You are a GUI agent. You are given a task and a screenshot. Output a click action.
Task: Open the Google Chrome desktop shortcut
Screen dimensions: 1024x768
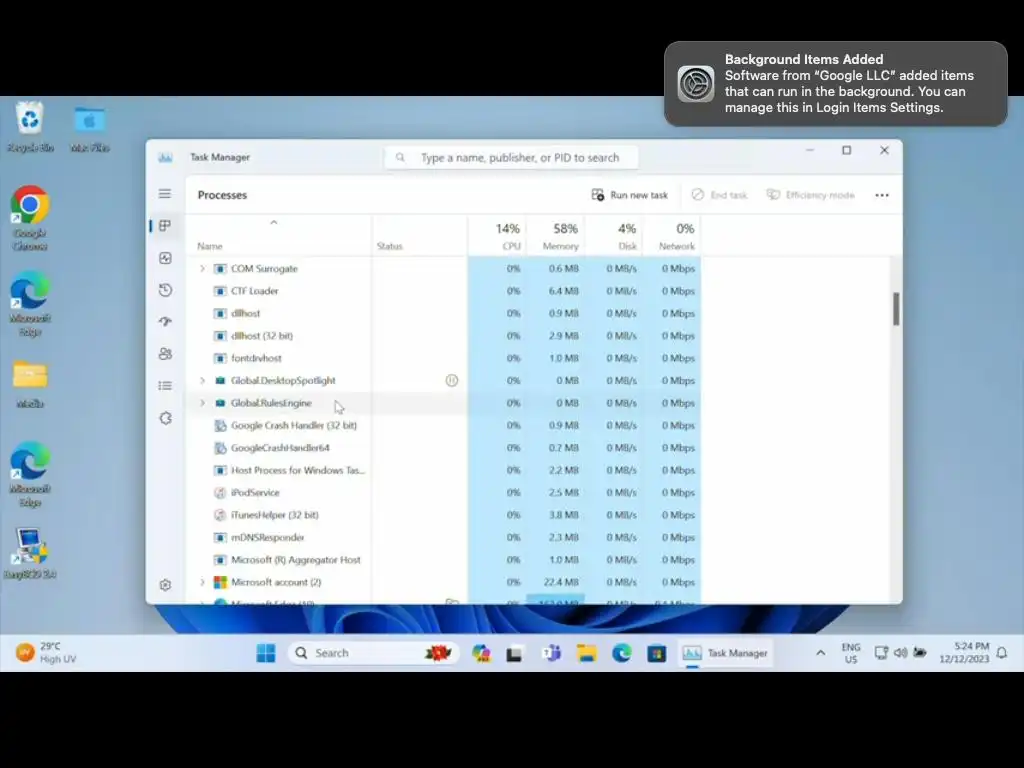(x=29, y=218)
